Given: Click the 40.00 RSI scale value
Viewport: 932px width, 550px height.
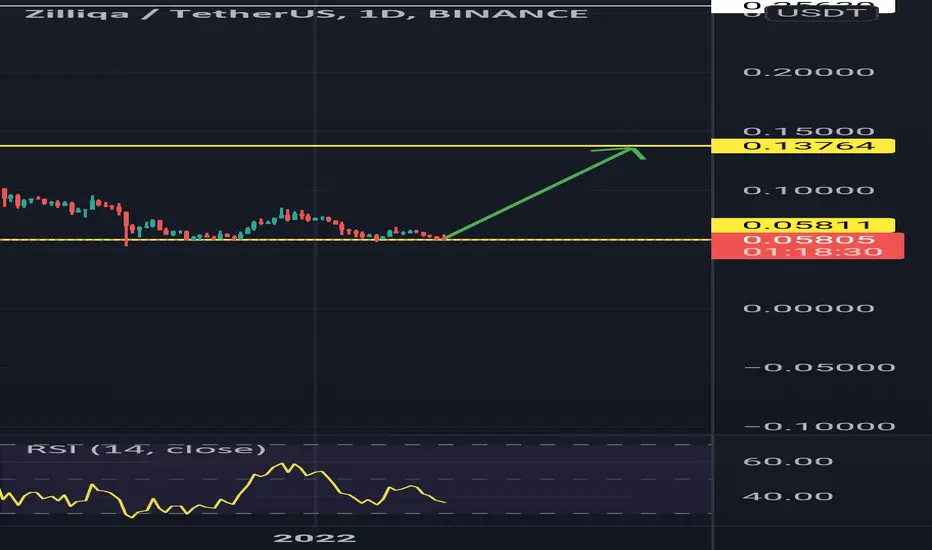Looking at the screenshot, I should point(788,496).
